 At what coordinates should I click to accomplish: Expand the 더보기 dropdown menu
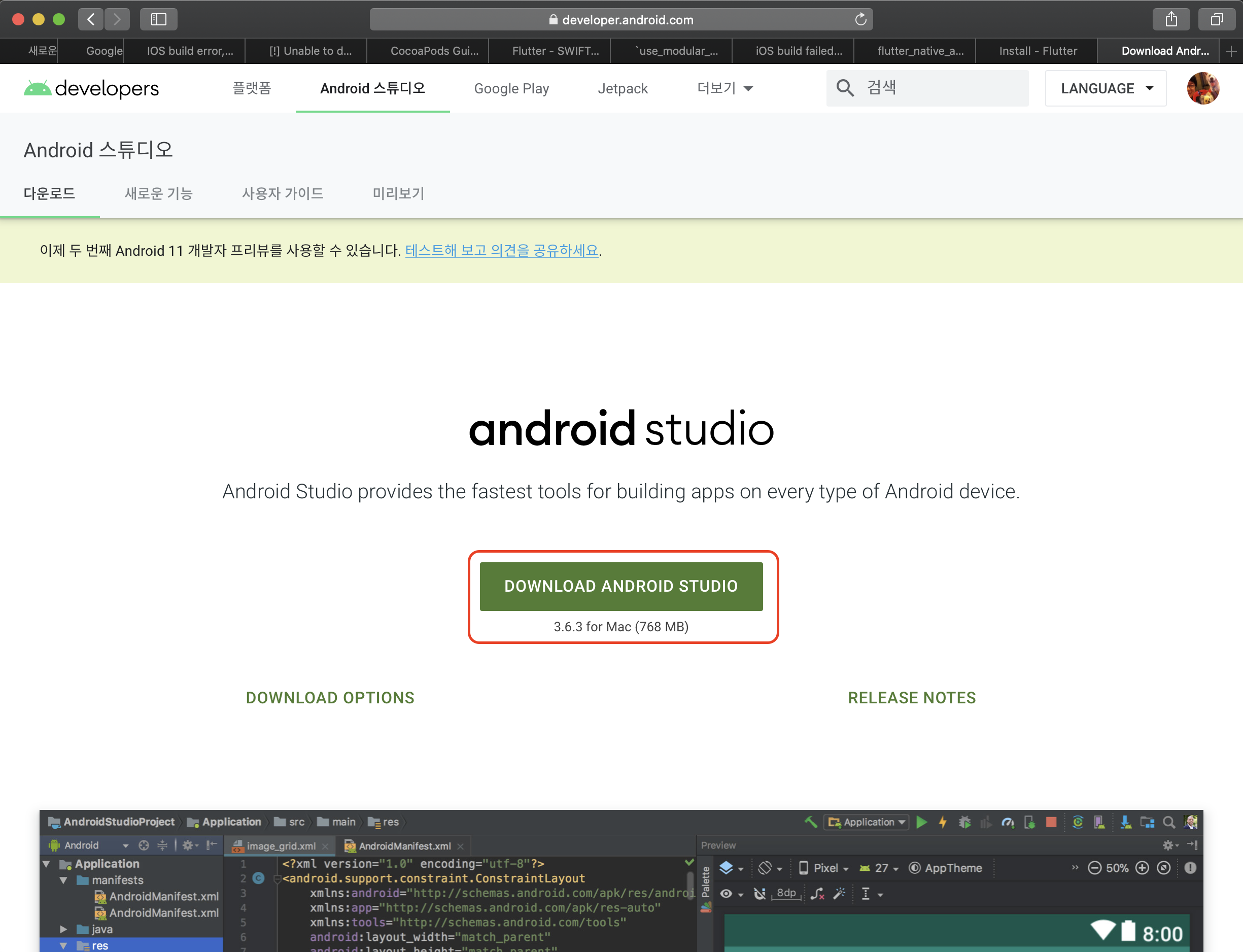pos(724,88)
